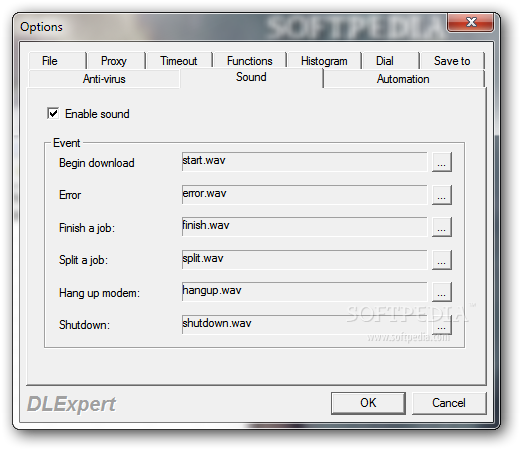The width and height of the screenshot is (521, 450).
Task: Click the Finish a job sound field
Action: 304,227
